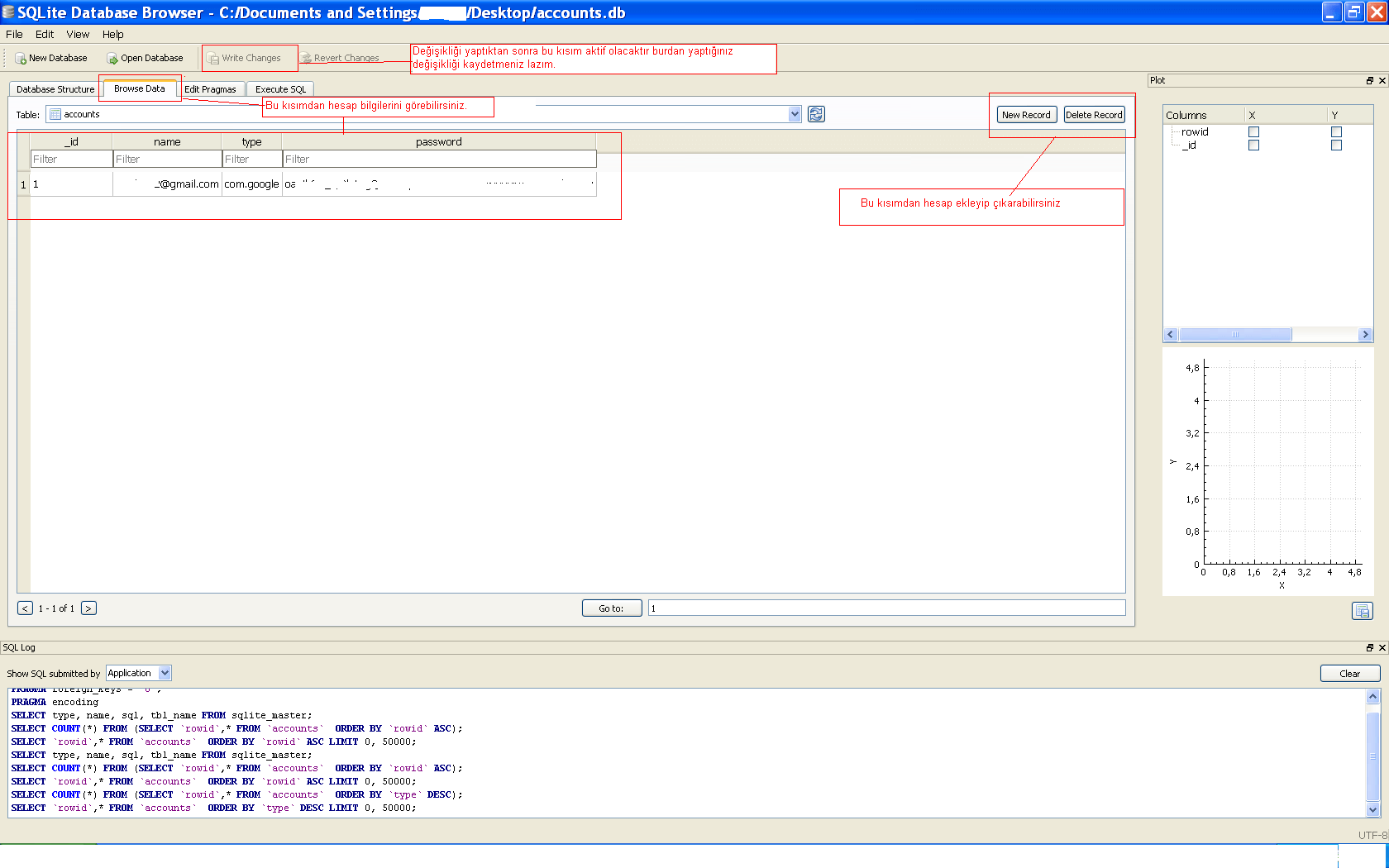Click the save plot icon below graph
This screenshot has width=1389, height=868.
[x=1362, y=611]
